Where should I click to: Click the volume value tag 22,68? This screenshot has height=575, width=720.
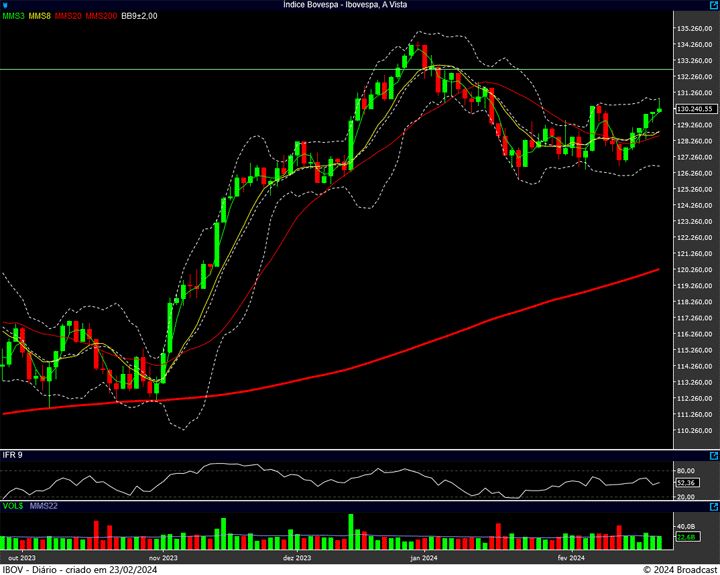pyautogui.click(x=686, y=538)
